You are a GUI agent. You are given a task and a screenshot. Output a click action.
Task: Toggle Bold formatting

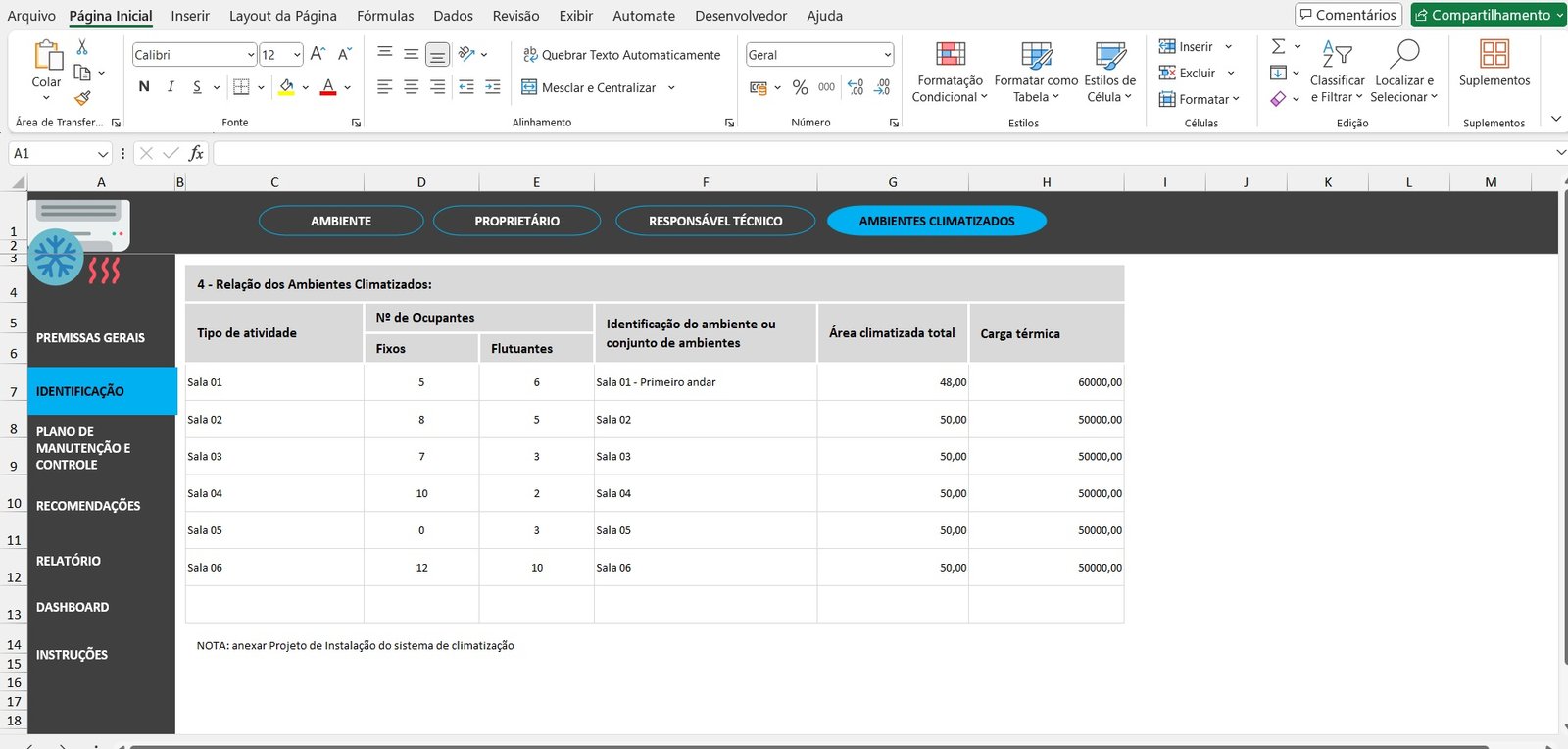[144, 87]
